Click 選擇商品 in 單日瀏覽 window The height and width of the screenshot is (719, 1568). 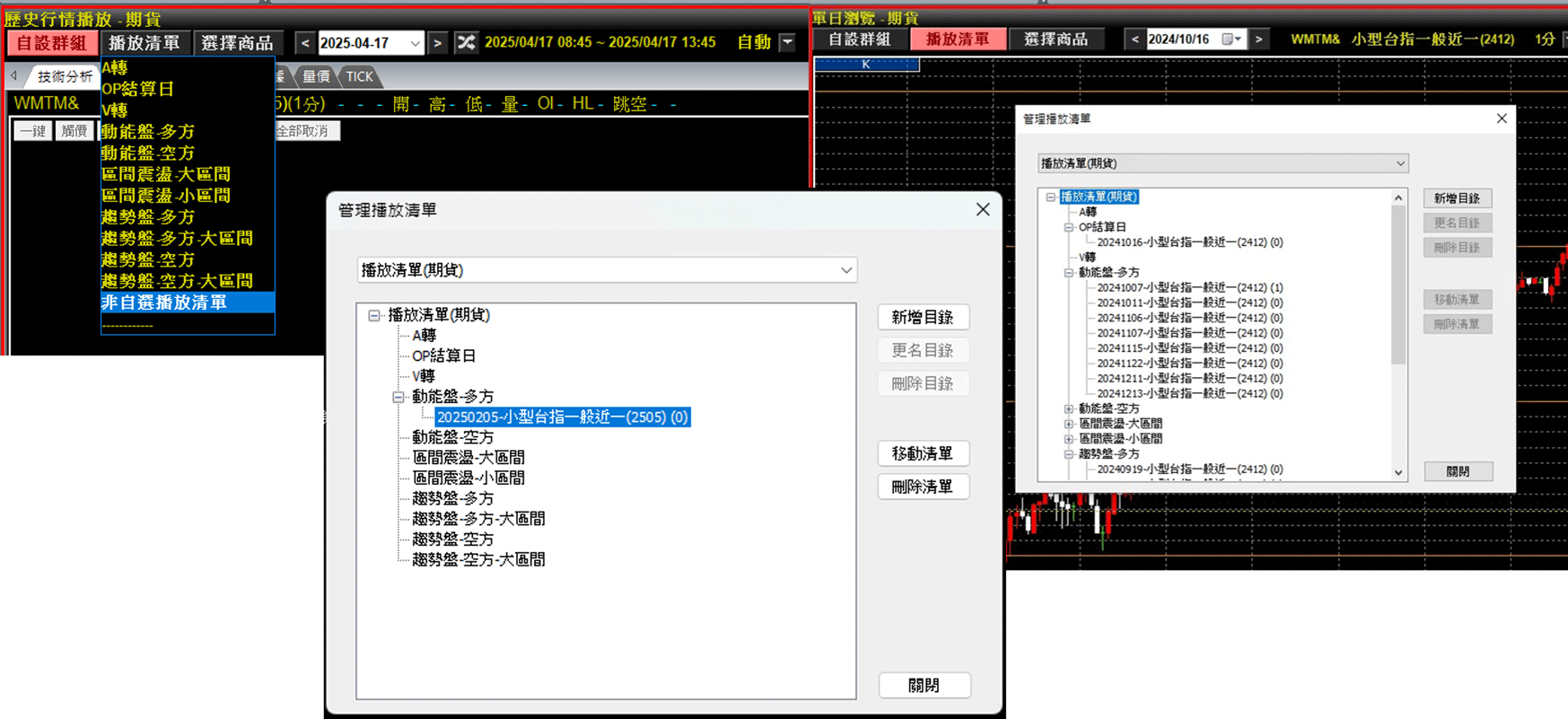1056,39
